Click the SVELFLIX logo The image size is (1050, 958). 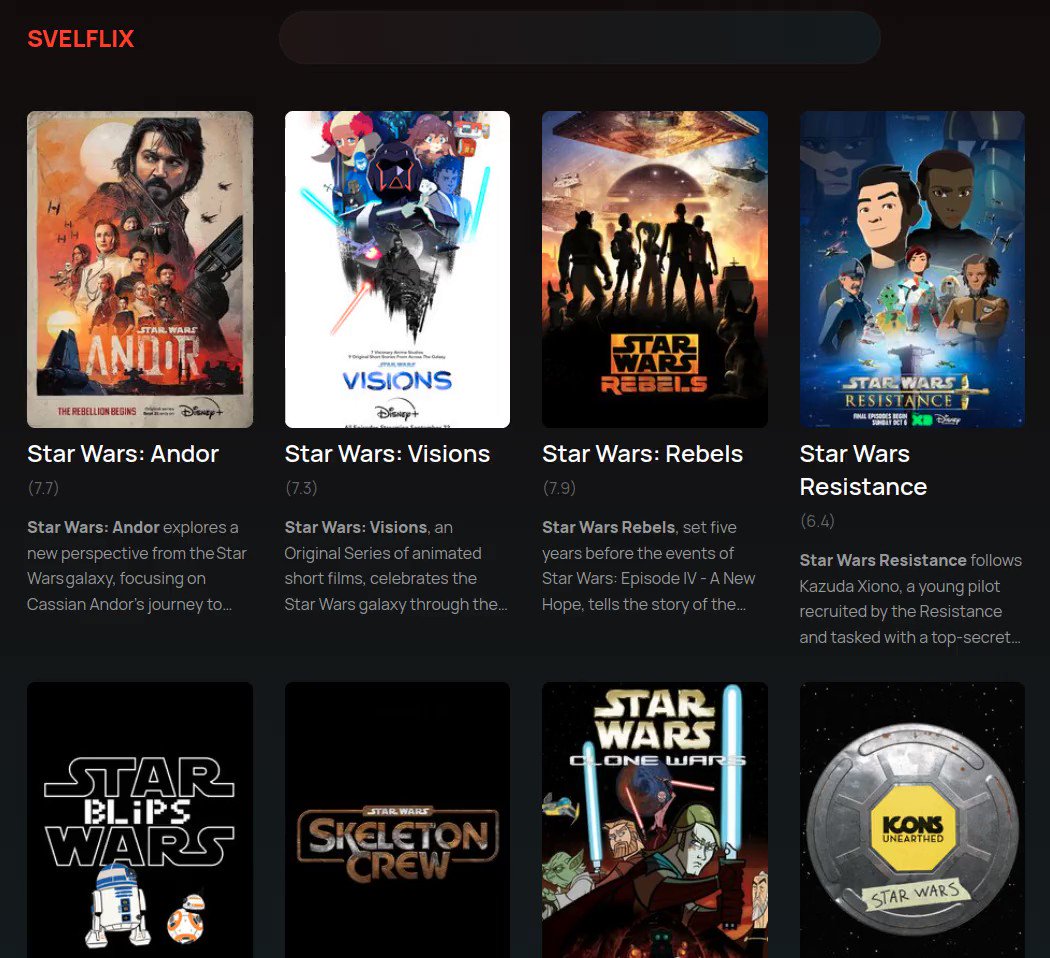pos(81,39)
